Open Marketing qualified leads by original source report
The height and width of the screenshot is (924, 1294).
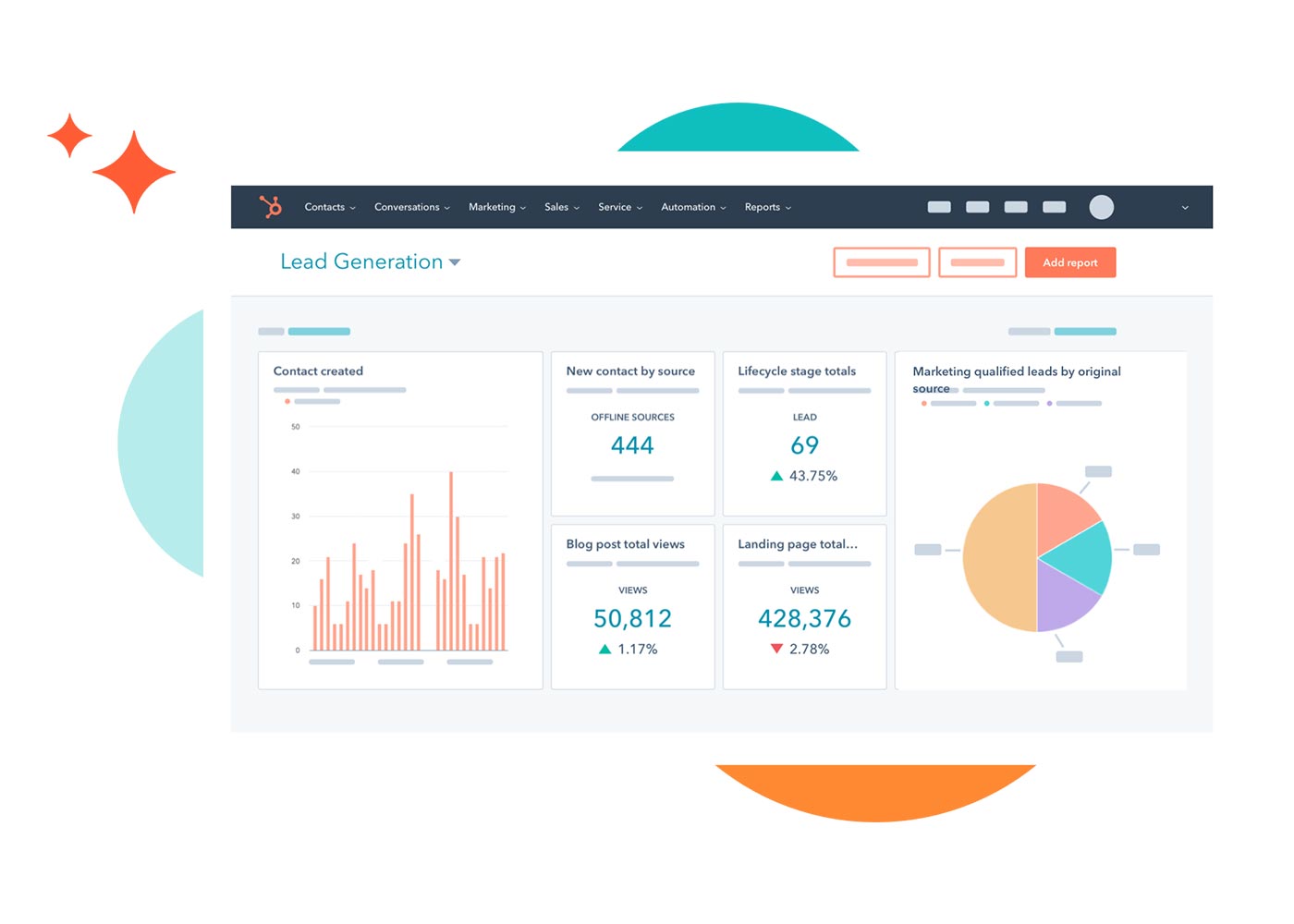click(x=1017, y=380)
